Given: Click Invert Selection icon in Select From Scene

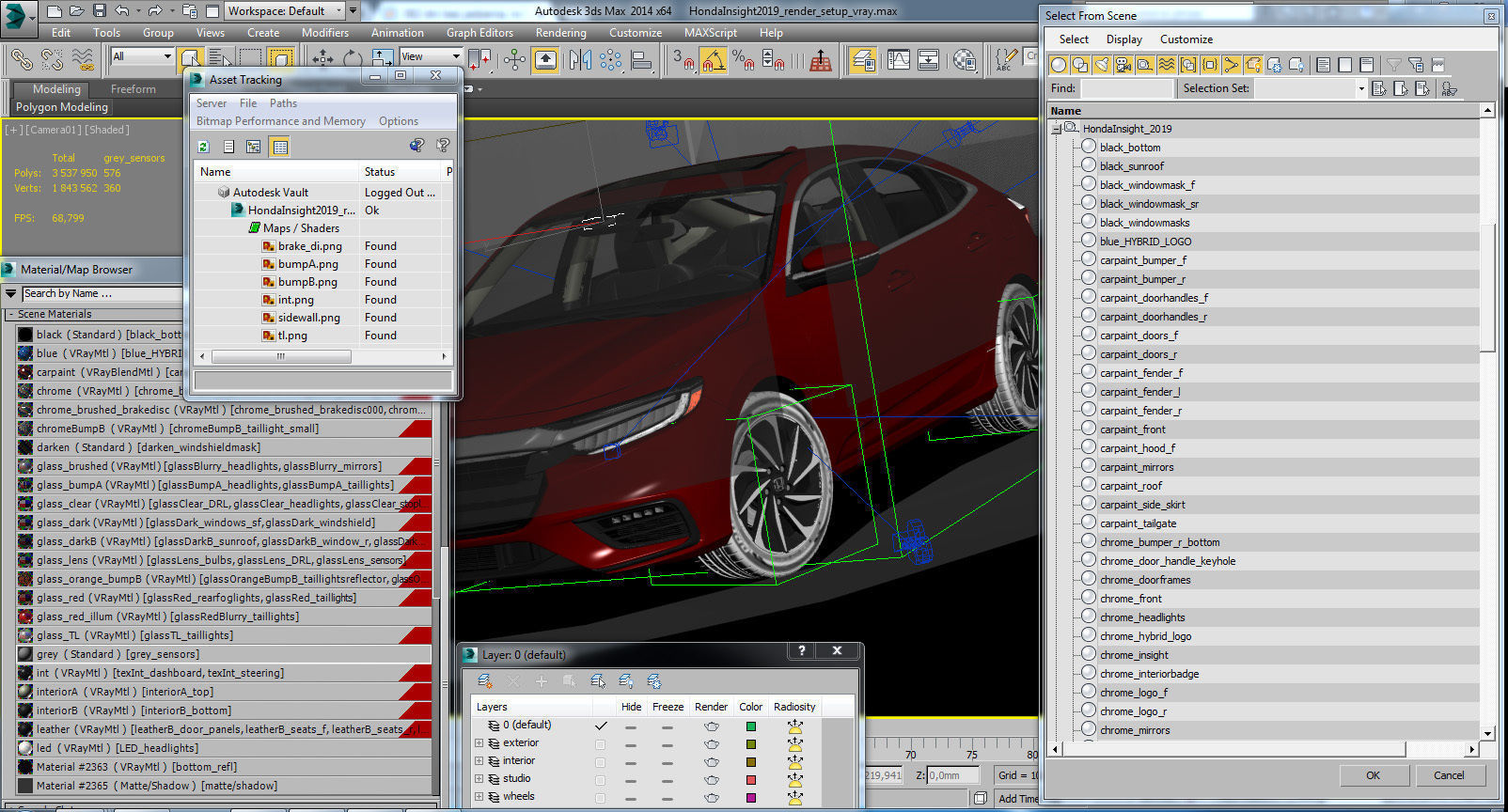Looking at the screenshot, I should [x=1367, y=65].
